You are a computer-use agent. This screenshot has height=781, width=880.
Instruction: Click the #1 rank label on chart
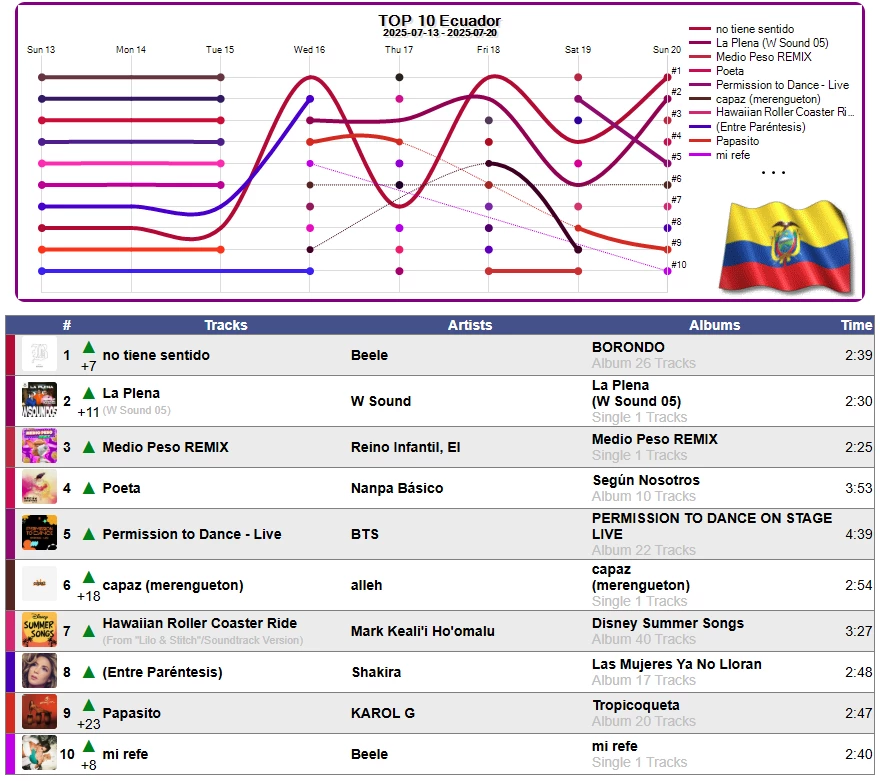[x=676, y=71]
